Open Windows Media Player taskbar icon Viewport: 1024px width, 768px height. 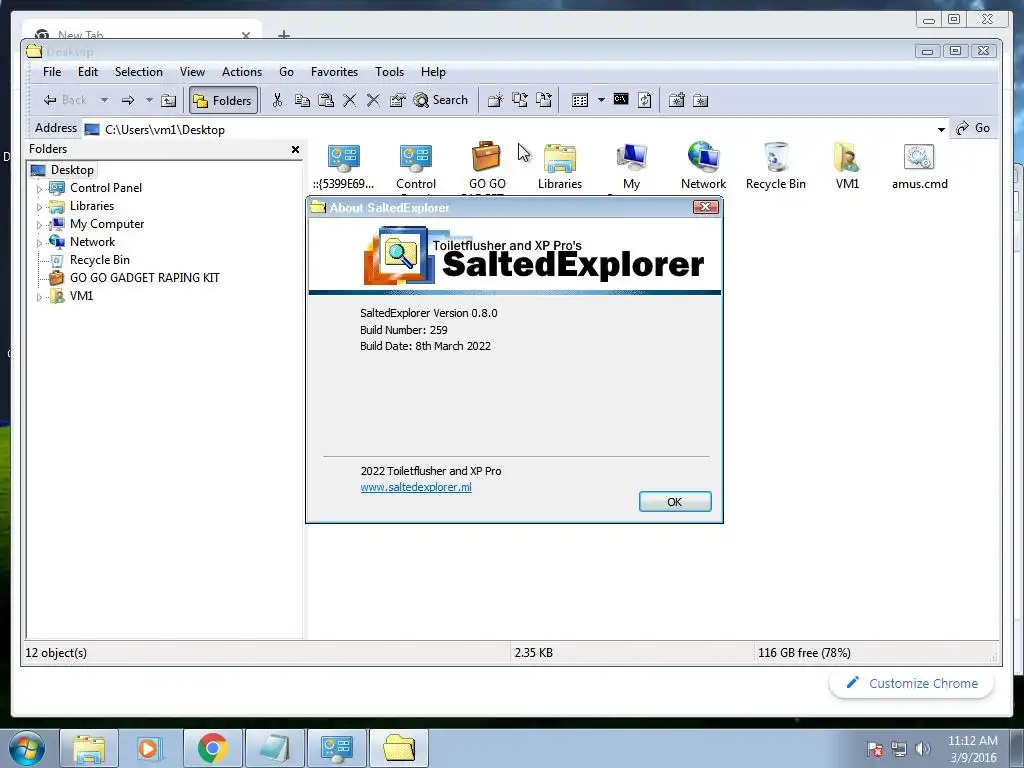click(x=148, y=748)
